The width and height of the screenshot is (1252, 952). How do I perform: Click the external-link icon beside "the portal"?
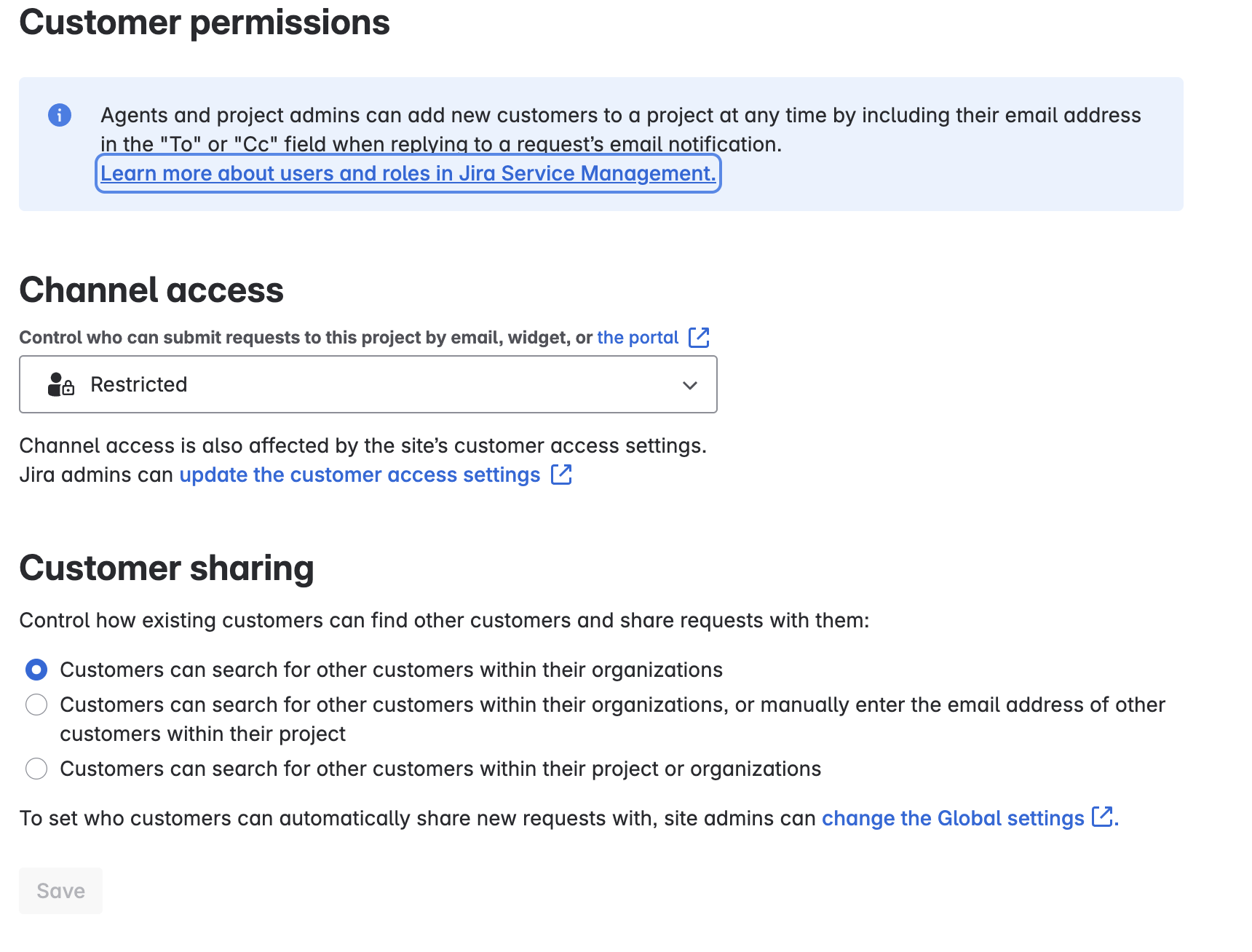(699, 337)
